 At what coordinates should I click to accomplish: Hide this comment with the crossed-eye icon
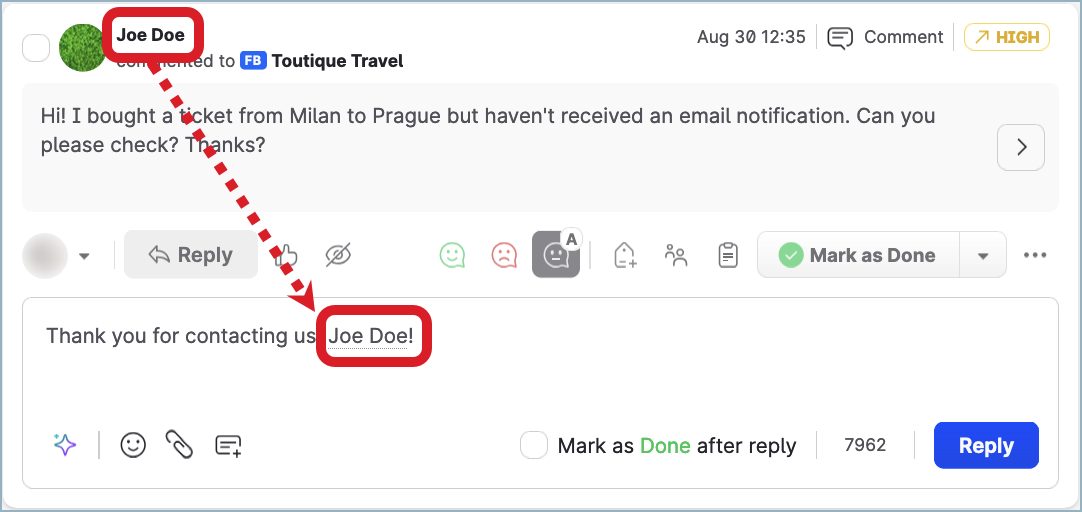tap(339, 255)
